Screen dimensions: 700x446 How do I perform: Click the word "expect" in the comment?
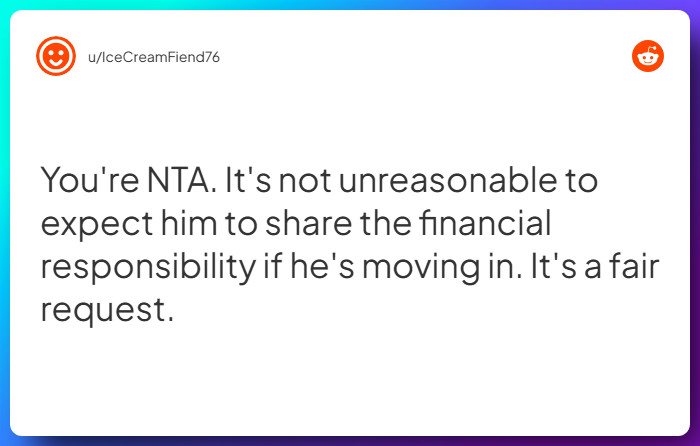(97, 225)
